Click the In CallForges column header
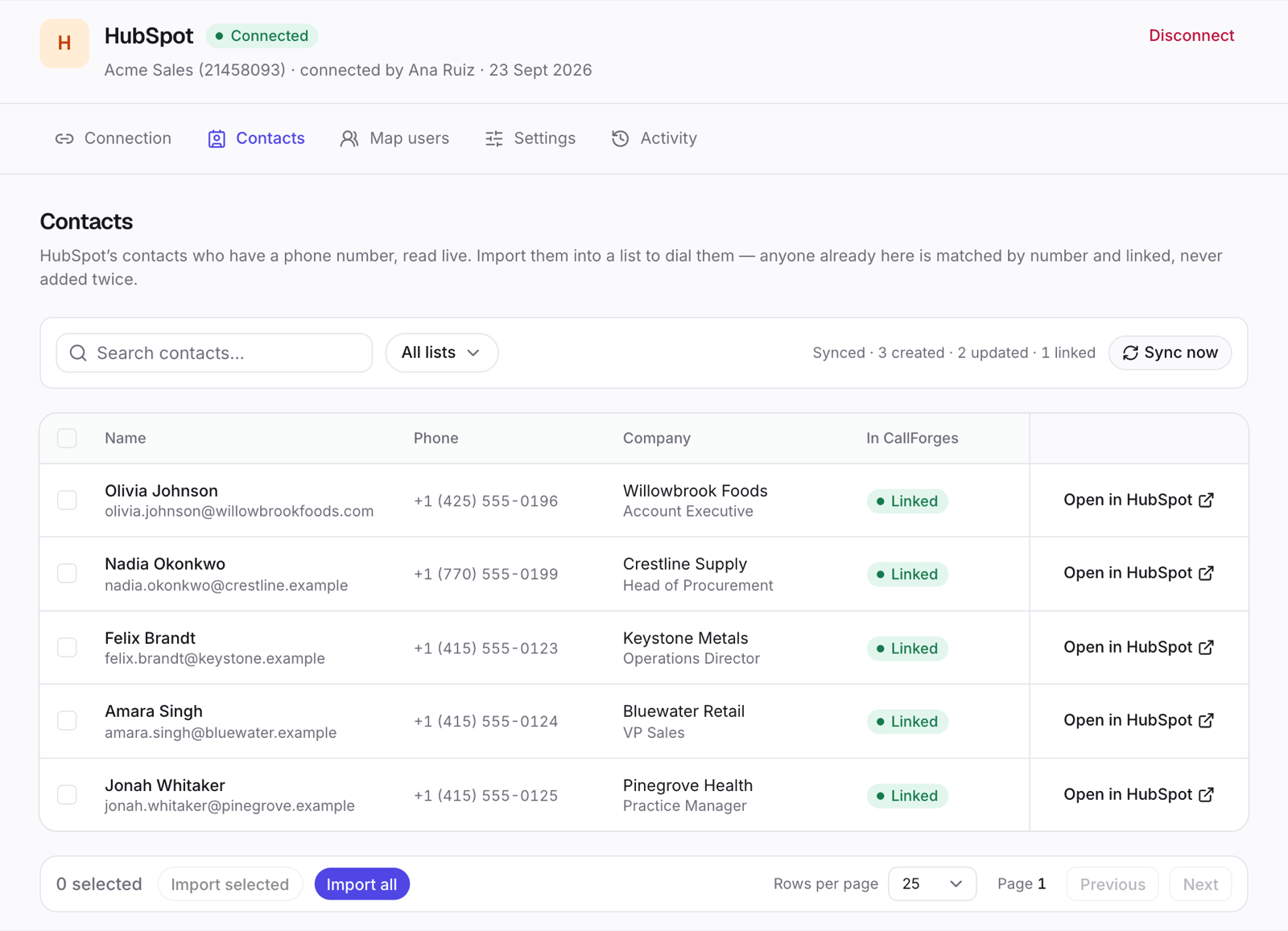The width and height of the screenshot is (1288, 931). (912, 439)
